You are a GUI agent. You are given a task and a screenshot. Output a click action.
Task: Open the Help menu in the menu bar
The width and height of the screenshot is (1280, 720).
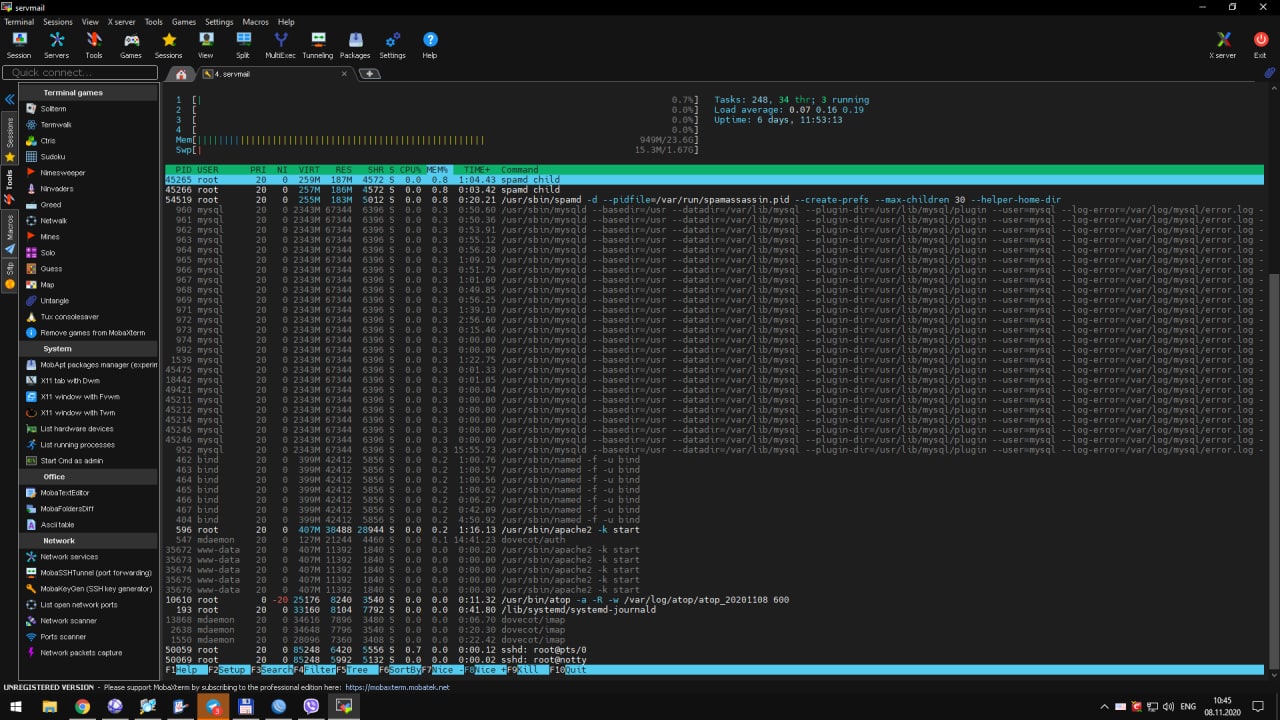286,21
